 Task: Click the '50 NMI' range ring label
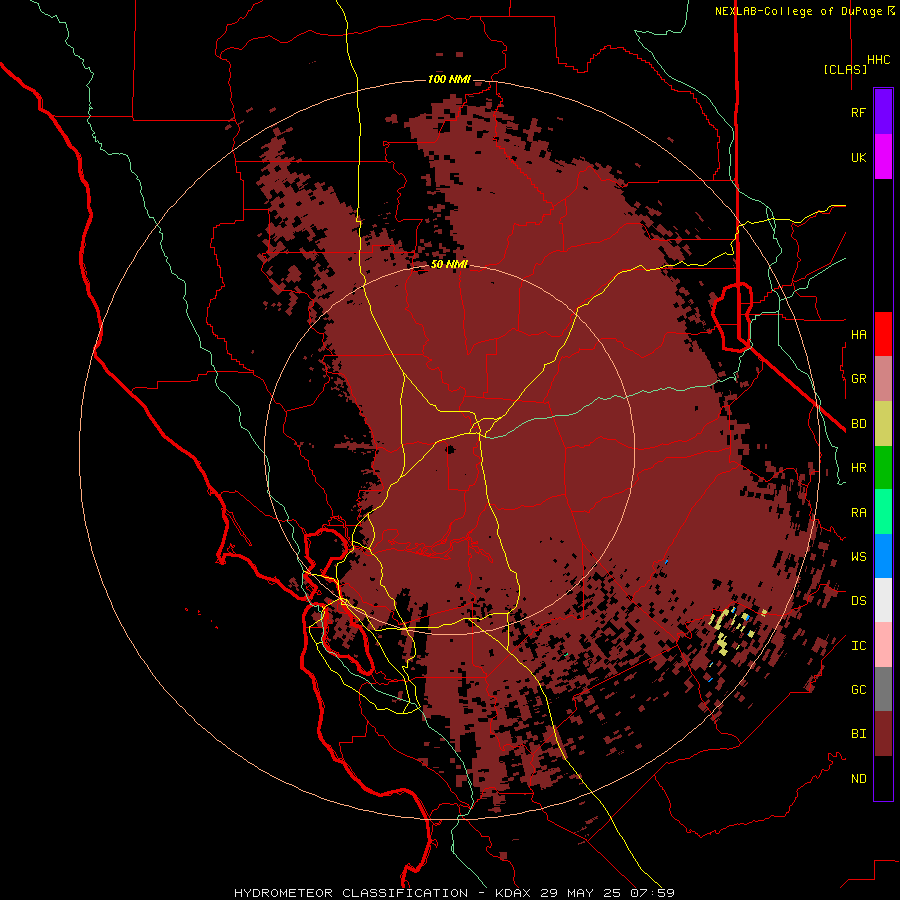[x=449, y=265]
